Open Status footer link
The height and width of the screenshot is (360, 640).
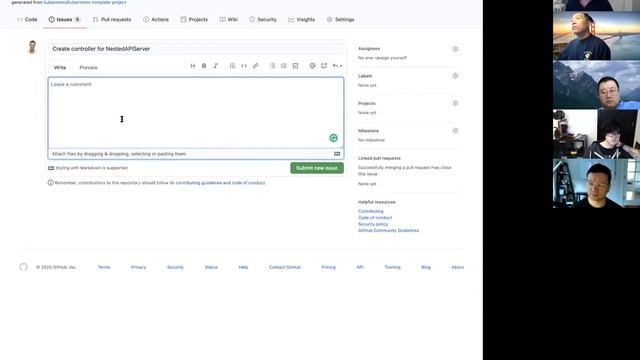coord(211,267)
